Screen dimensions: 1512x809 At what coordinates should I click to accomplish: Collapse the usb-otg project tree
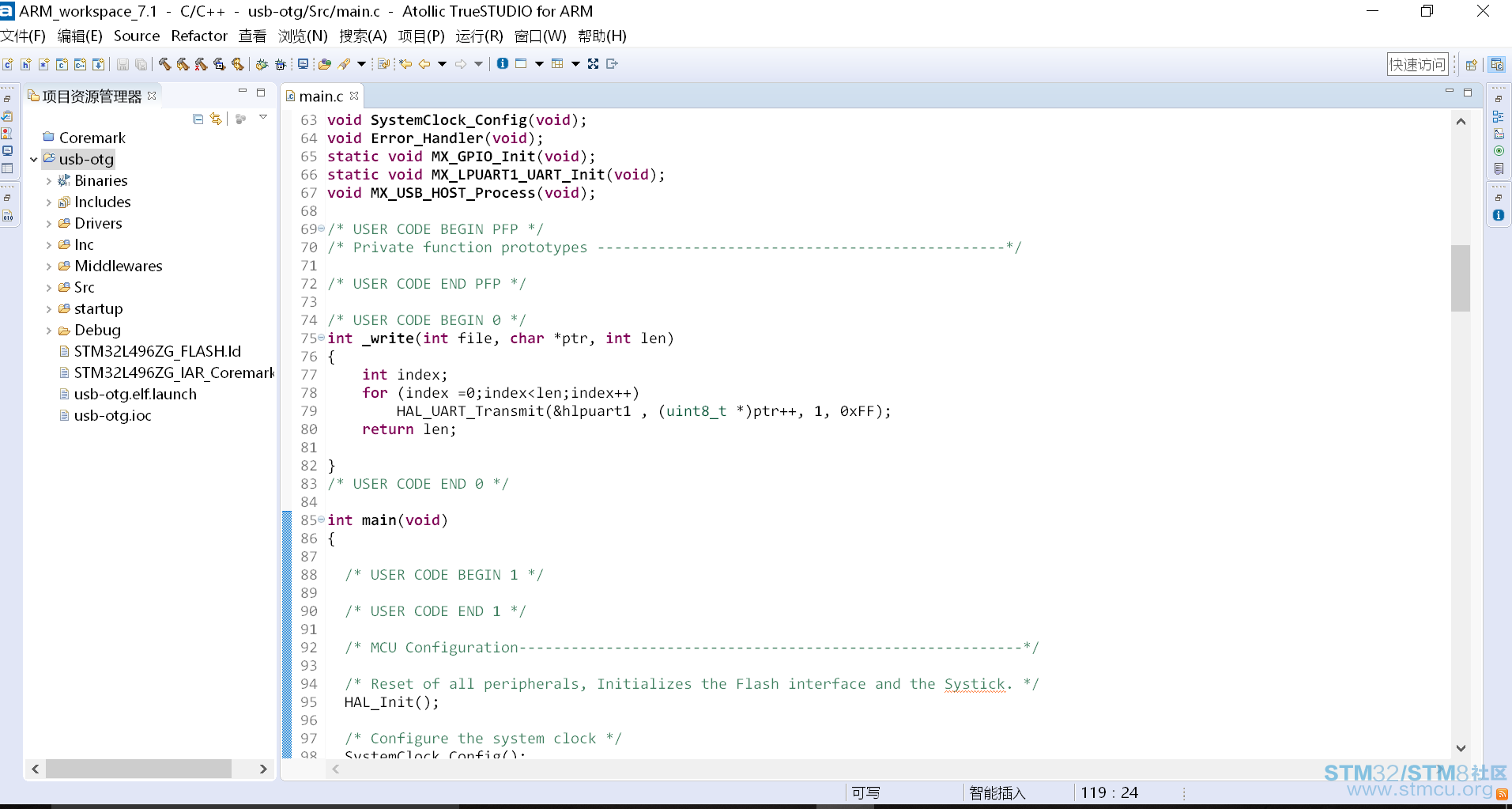point(34,160)
